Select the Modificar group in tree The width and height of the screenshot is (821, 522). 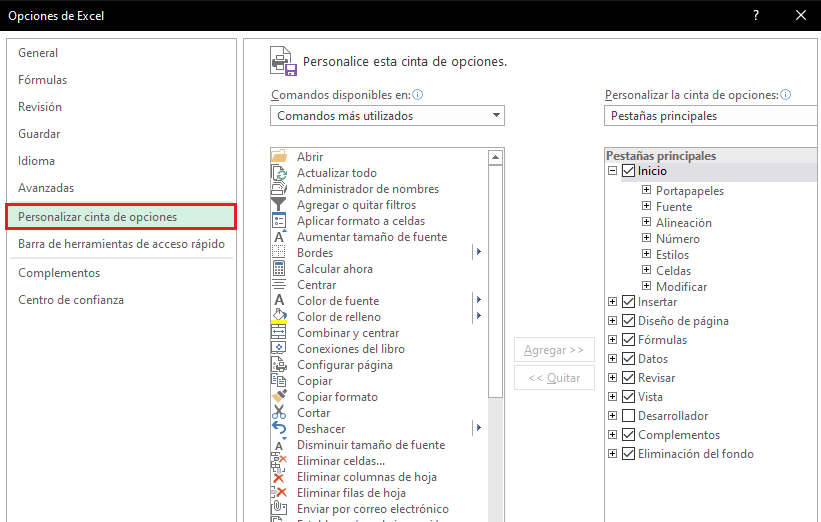[681, 287]
